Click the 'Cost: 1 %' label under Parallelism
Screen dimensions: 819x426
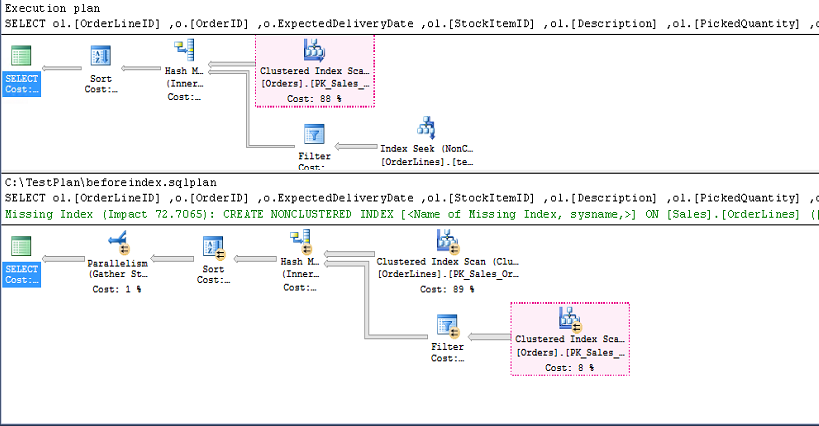coord(117,289)
